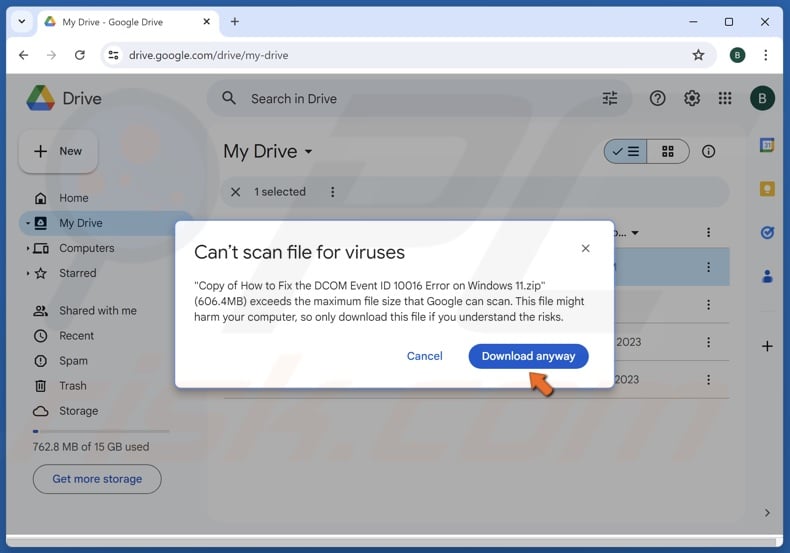This screenshot has height=553, width=790.
Task: Expand the Computers tree arrow
Action: 28,248
